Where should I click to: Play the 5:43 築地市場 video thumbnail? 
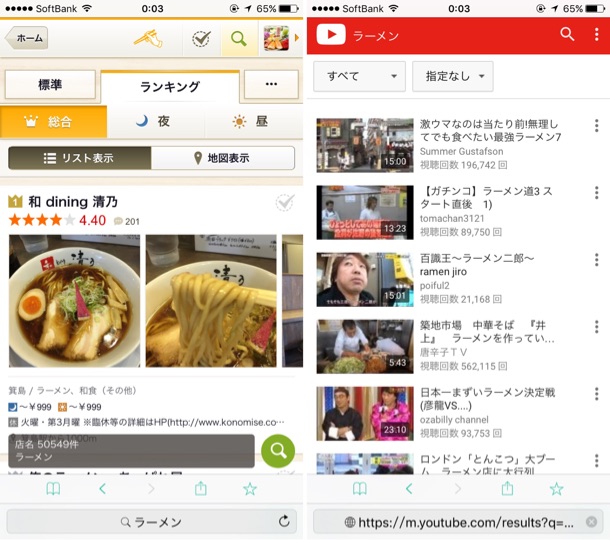click(365, 347)
